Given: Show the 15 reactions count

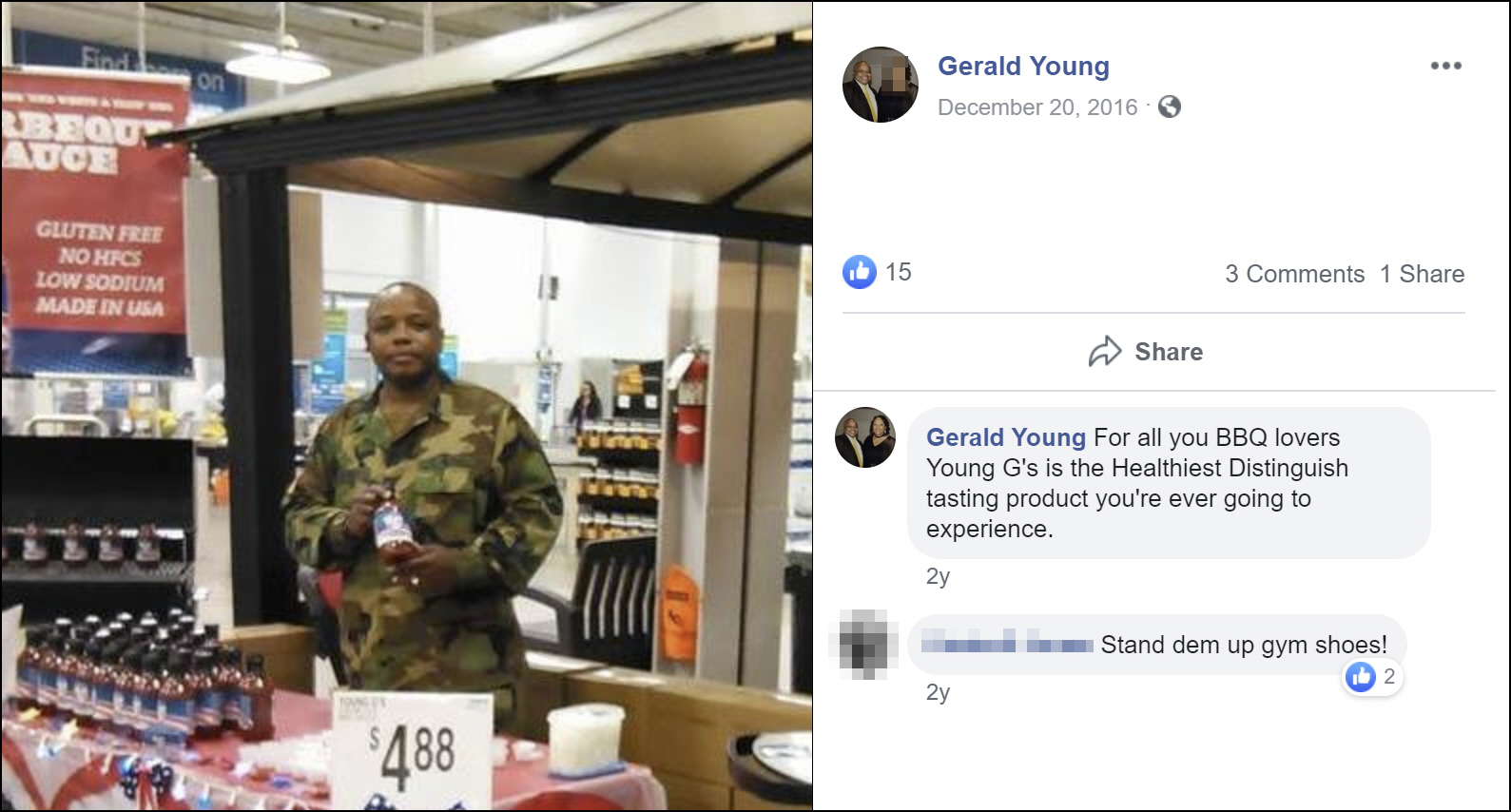Looking at the screenshot, I should tap(899, 272).
